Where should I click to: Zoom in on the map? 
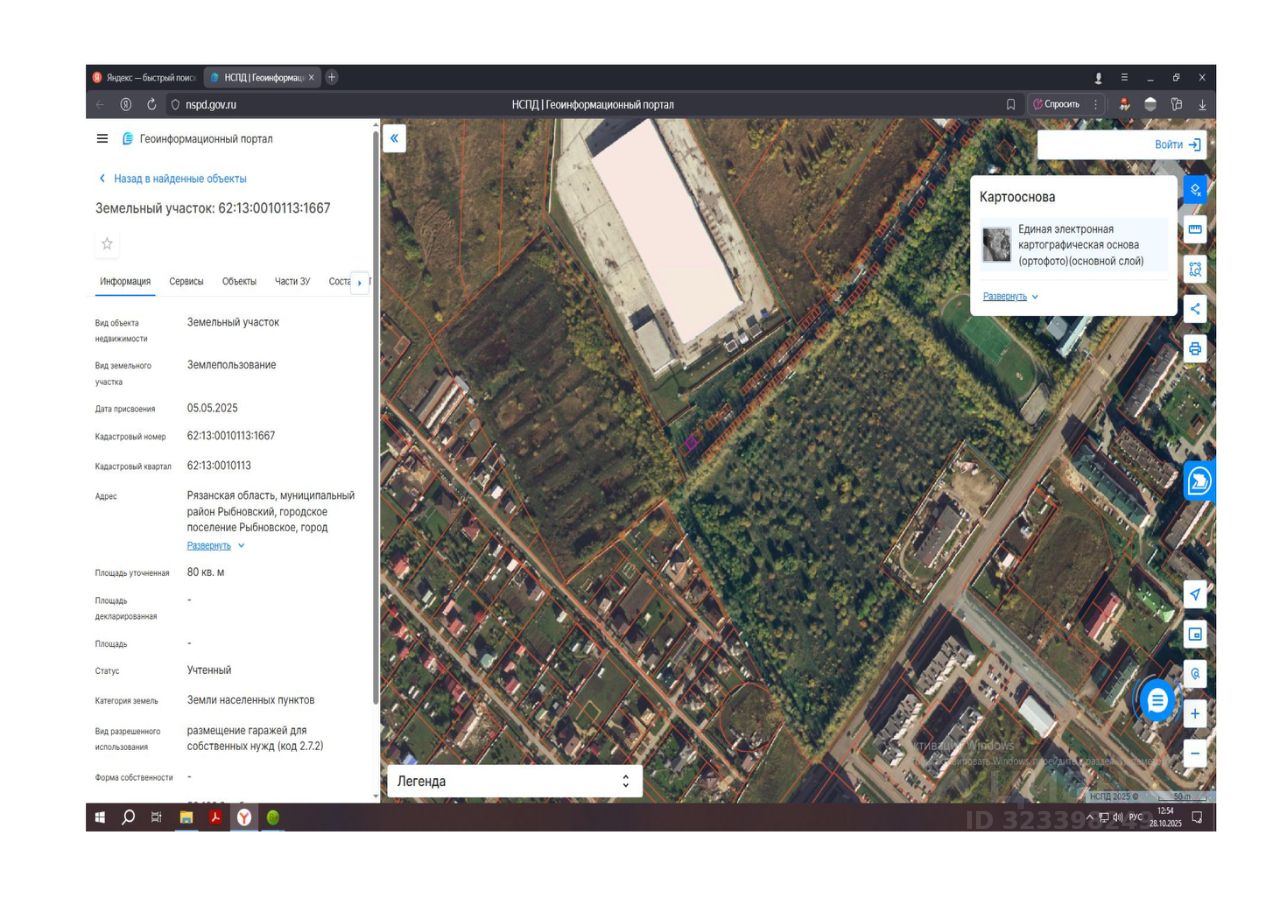(1194, 714)
